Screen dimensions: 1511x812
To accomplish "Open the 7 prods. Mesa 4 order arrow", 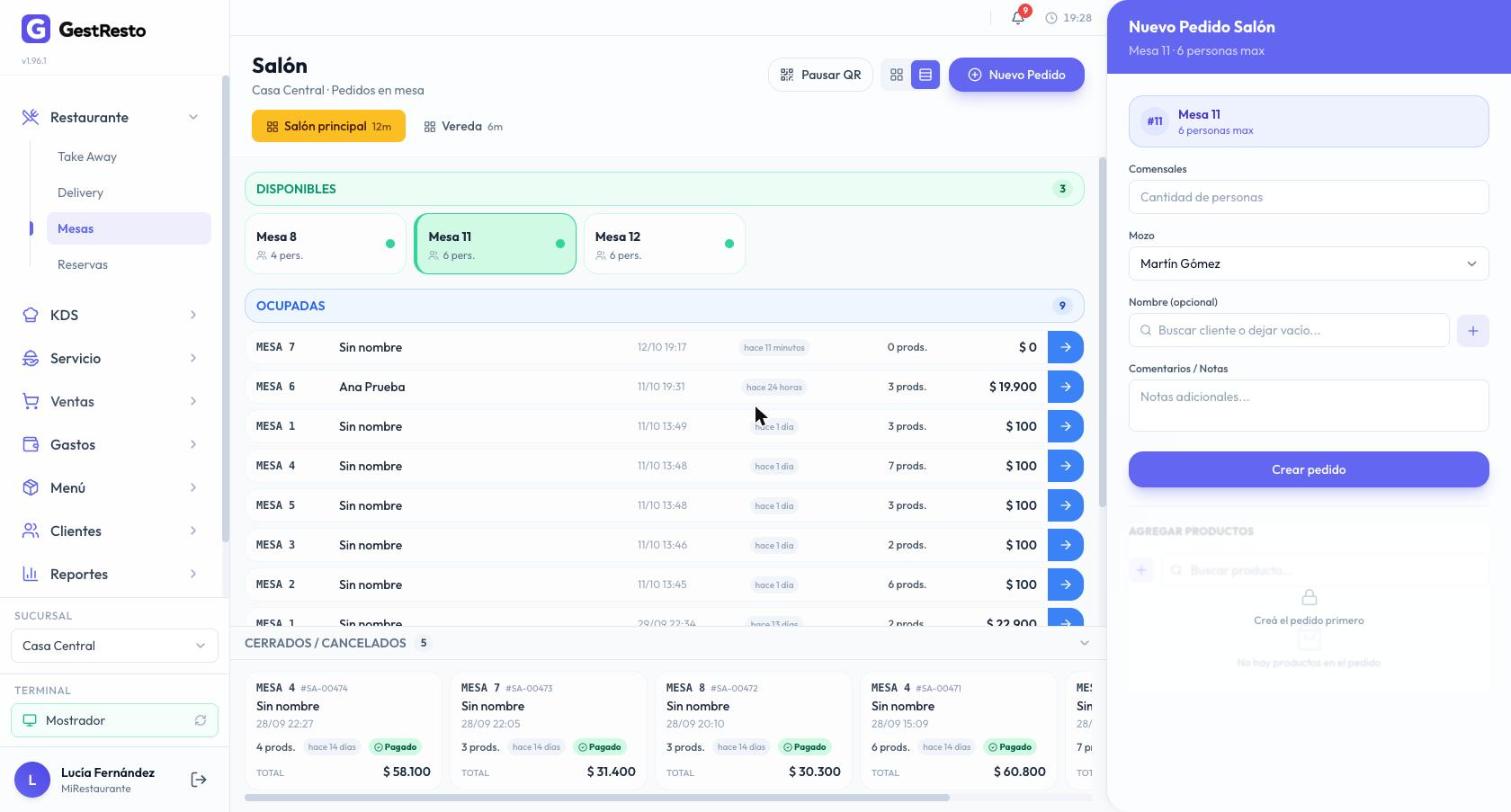I will tap(1065, 466).
